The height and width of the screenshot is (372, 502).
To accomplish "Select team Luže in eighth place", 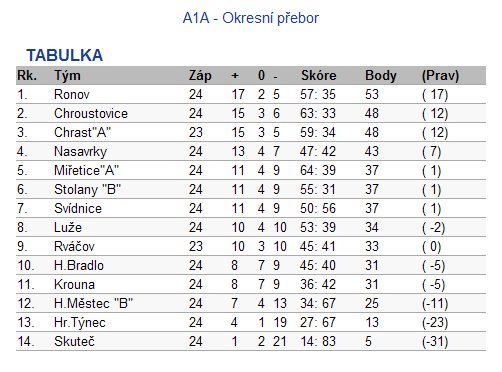I will click(68, 227).
